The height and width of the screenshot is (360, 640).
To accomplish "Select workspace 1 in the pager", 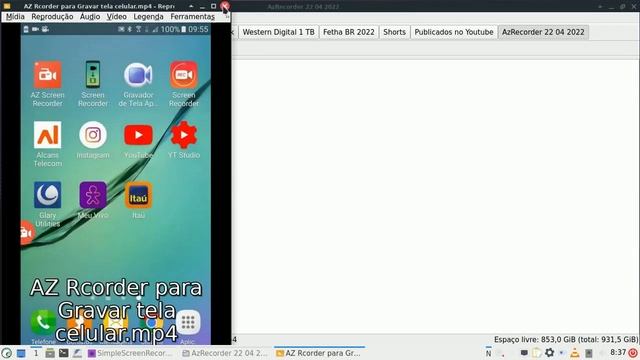I will tap(36, 353).
